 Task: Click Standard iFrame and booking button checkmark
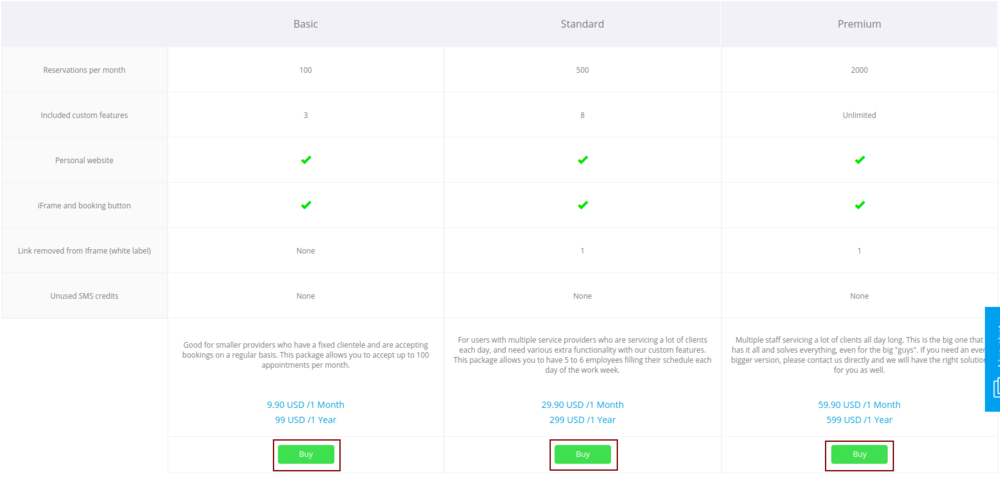(x=583, y=205)
